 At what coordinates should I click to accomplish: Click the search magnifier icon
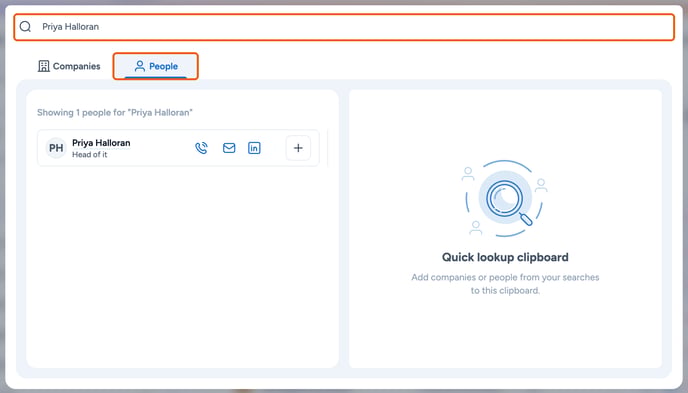click(x=25, y=27)
